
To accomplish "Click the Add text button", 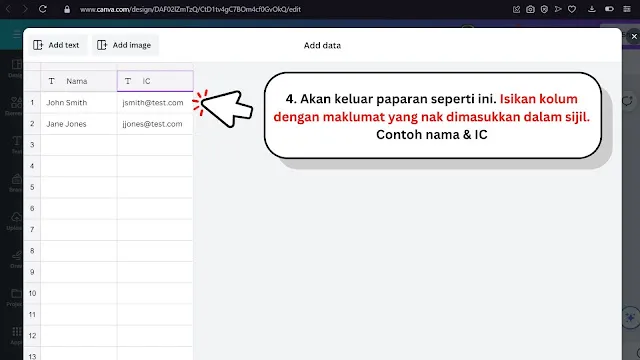I will click(x=57, y=45).
